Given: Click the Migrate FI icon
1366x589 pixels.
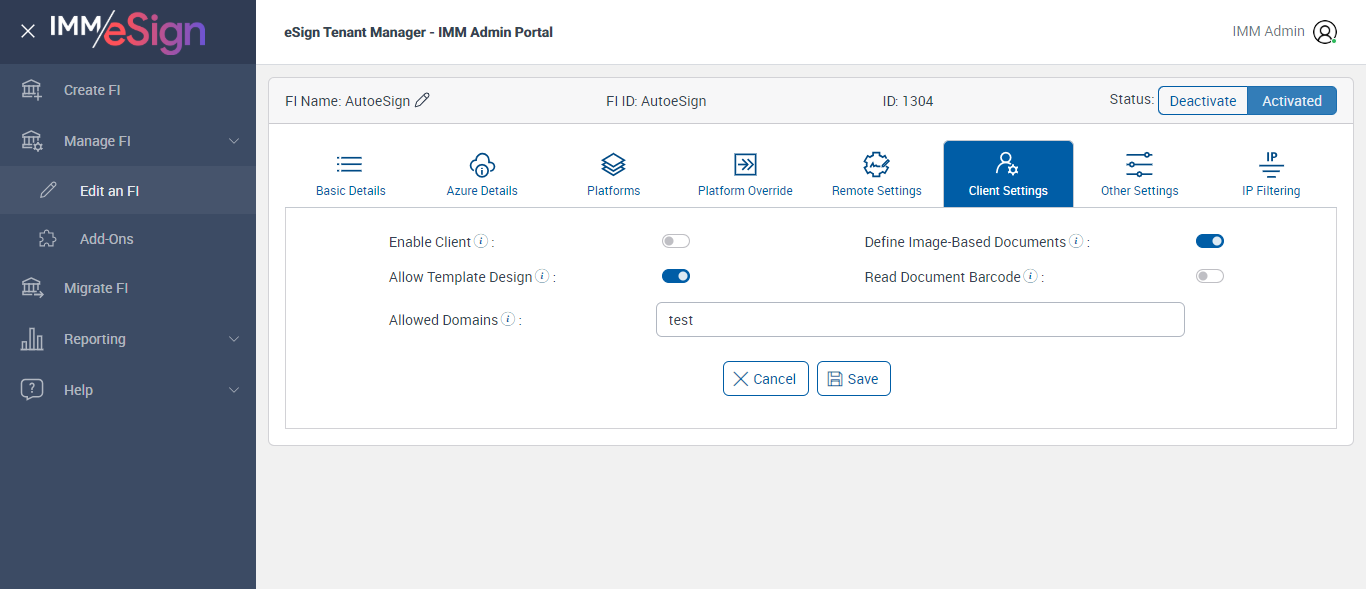Looking at the screenshot, I should 32,288.
